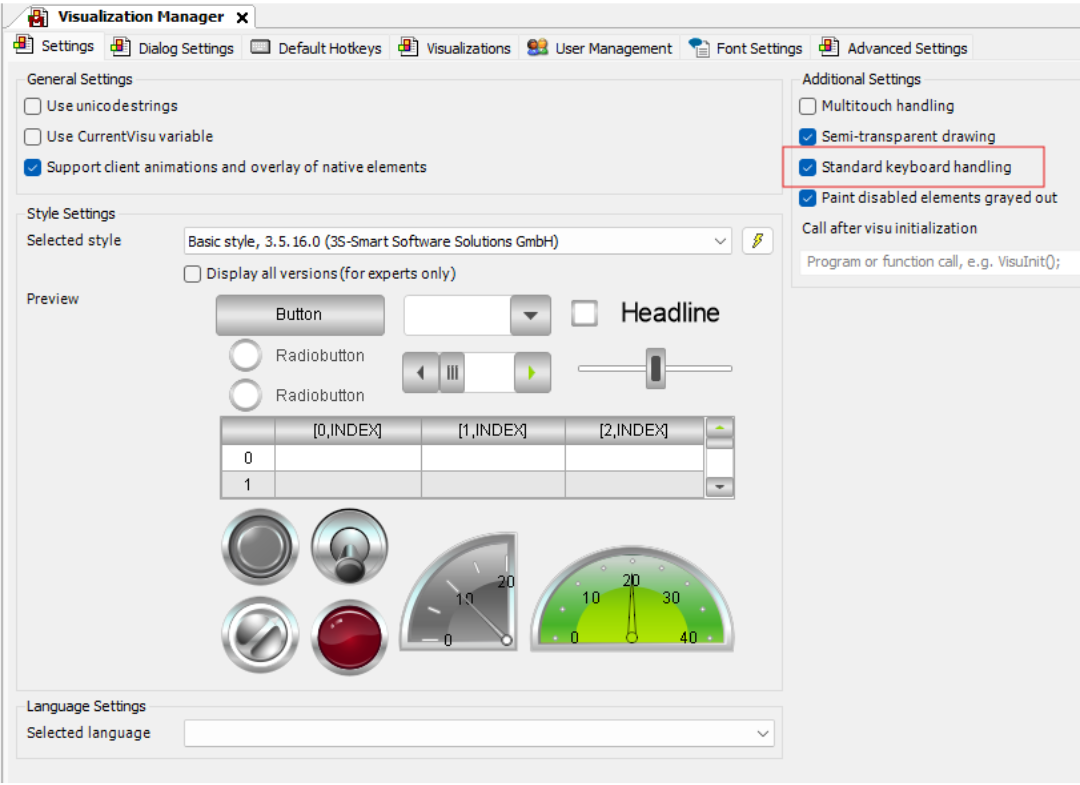Select the first Radiobutton in the preview
1080x785 pixels.
[x=245, y=355]
